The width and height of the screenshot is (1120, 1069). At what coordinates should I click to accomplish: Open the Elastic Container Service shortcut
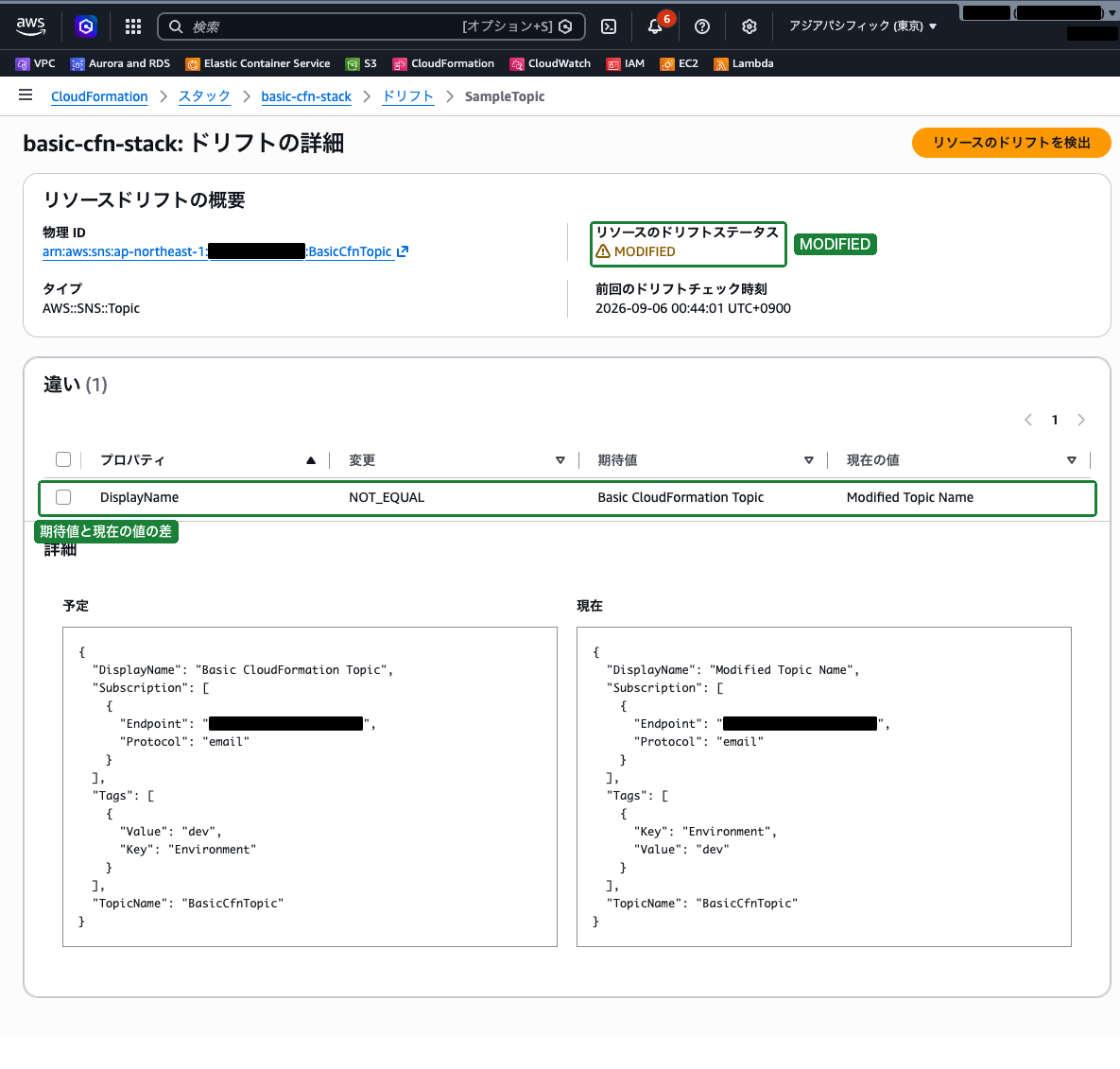tap(258, 63)
